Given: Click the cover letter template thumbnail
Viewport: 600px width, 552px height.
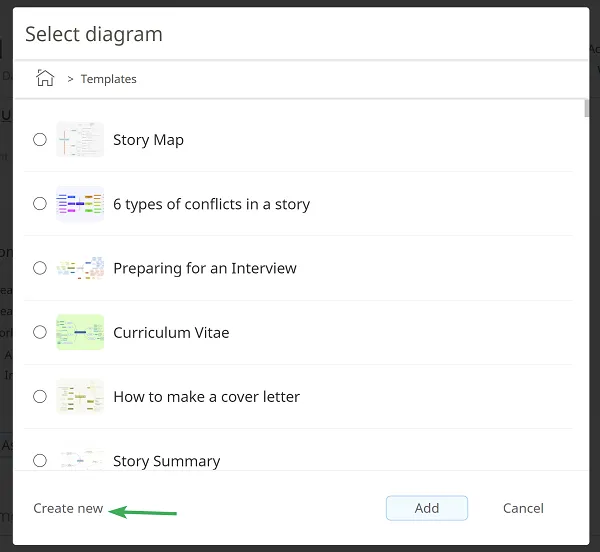Looking at the screenshot, I should pyautogui.click(x=80, y=396).
